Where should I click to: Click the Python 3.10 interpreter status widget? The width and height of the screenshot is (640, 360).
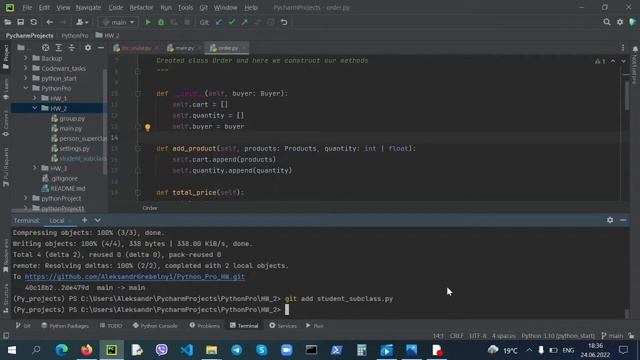[x=558, y=336]
